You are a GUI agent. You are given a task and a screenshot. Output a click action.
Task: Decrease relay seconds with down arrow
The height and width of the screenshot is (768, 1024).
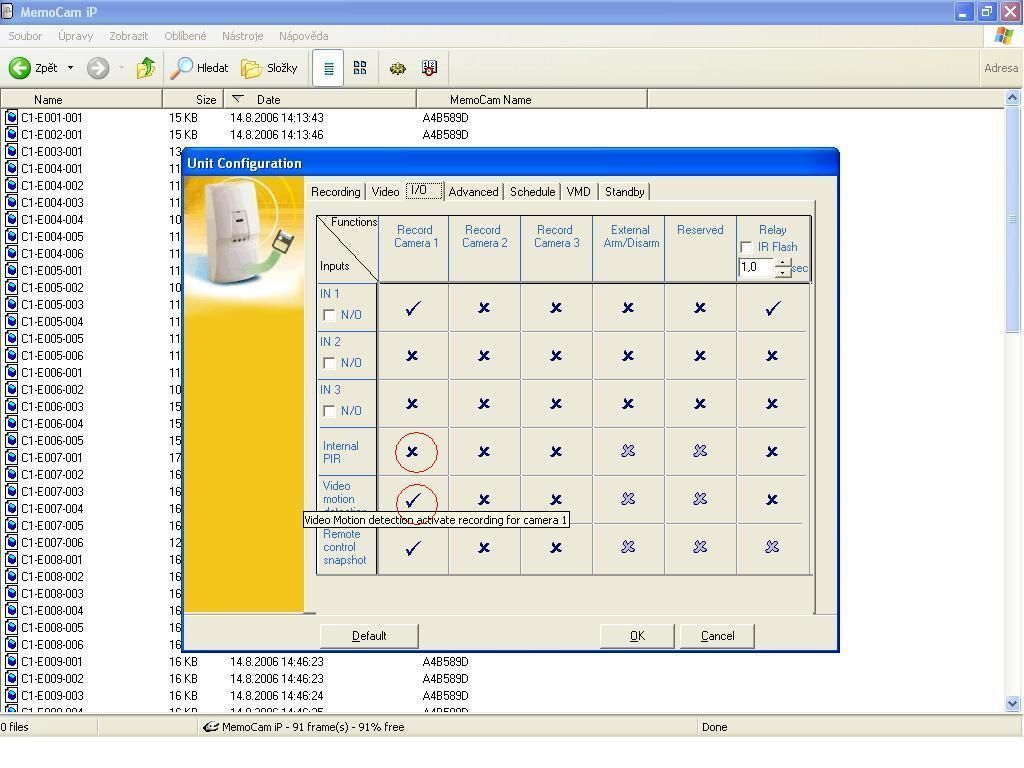(783, 273)
